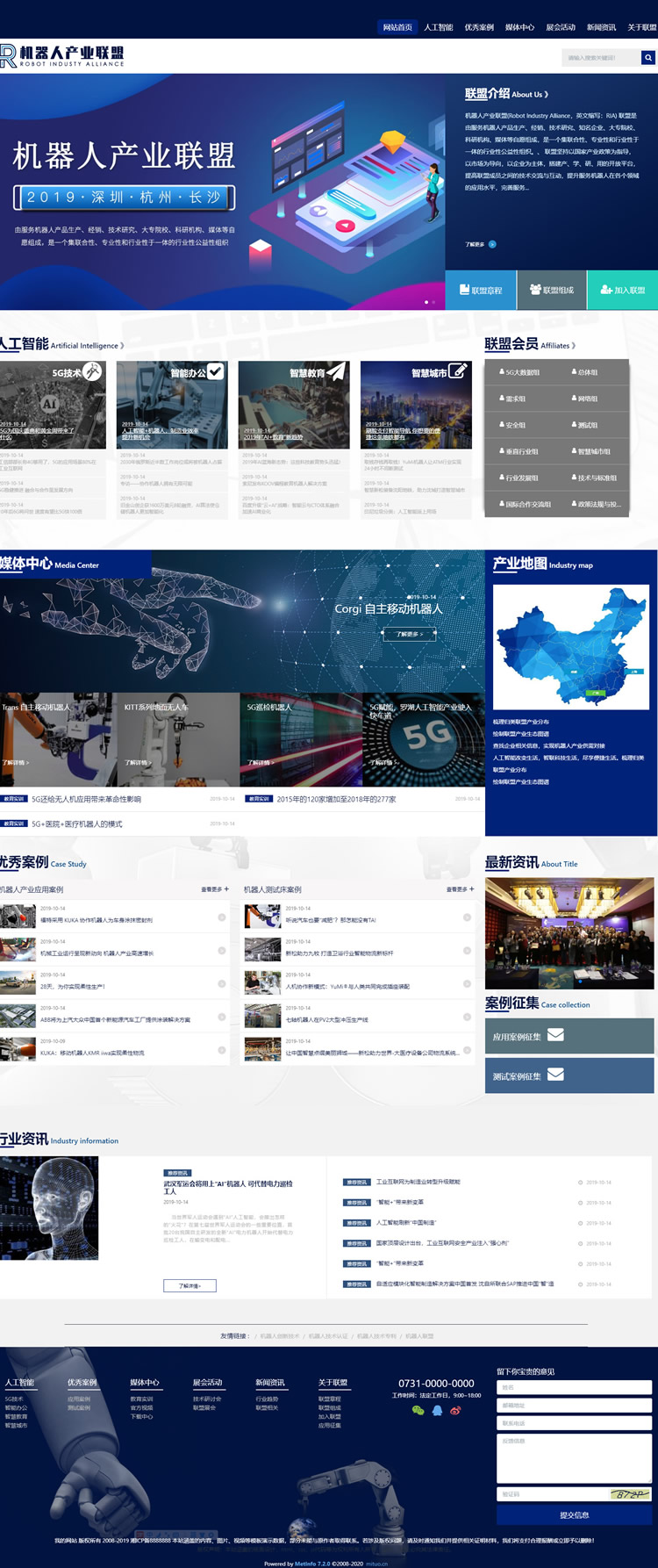Open the 联盟介绍 About Us chevron heading
The width and height of the screenshot is (658, 1568).
tap(506, 93)
